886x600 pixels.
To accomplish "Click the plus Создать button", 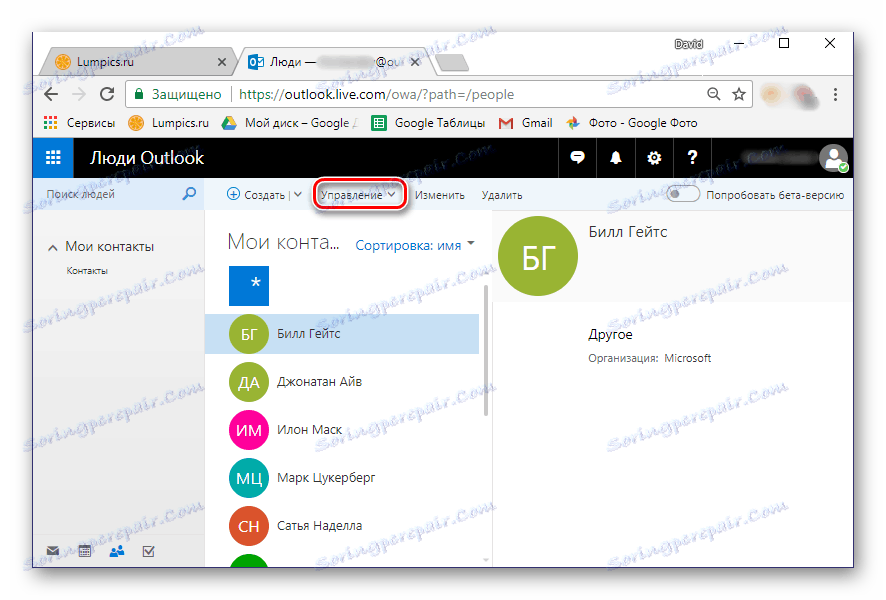I will pyautogui.click(x=255, y=194).
